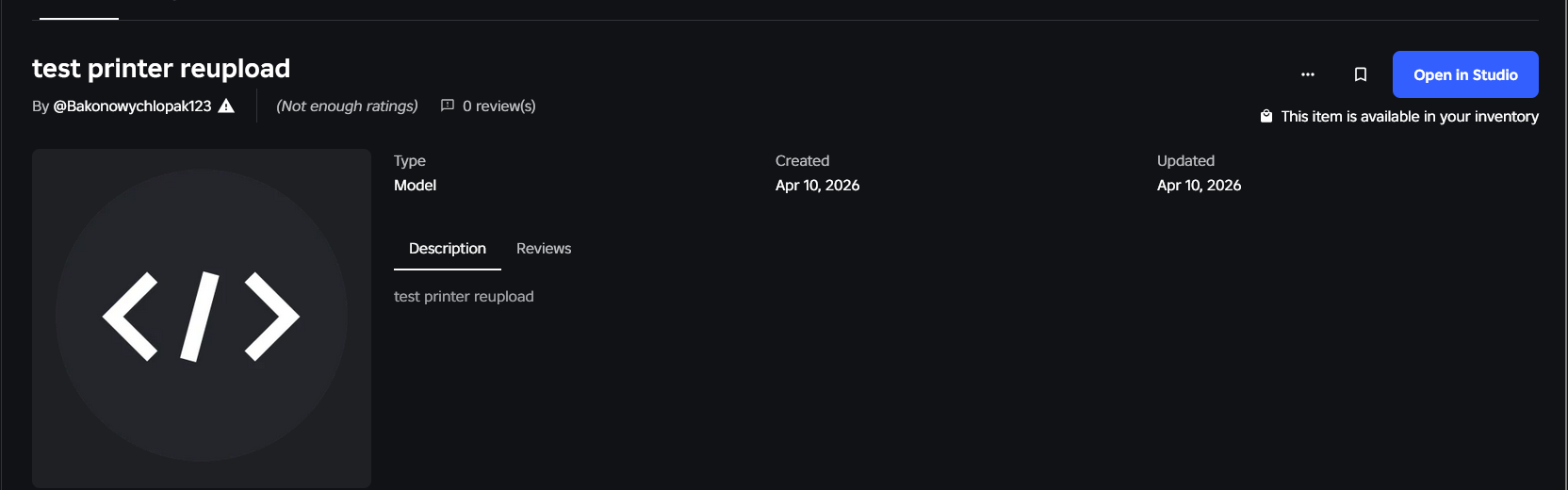Click the 0 review(s) link
This screenshot has width=1568, height=490.
(x=498, y=106)
